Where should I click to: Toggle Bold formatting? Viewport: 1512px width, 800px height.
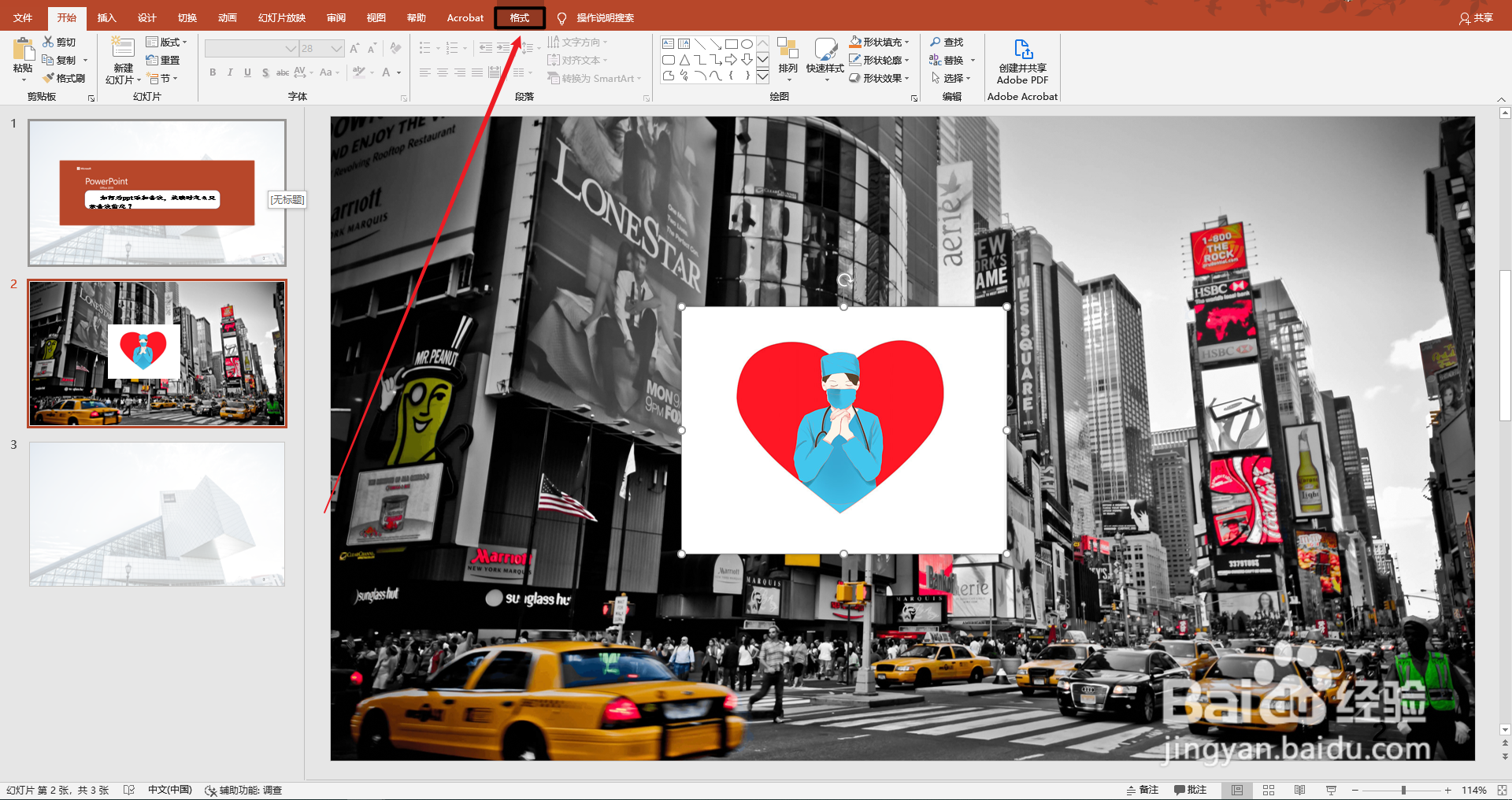pyautogui.click(x=213, y=72)
